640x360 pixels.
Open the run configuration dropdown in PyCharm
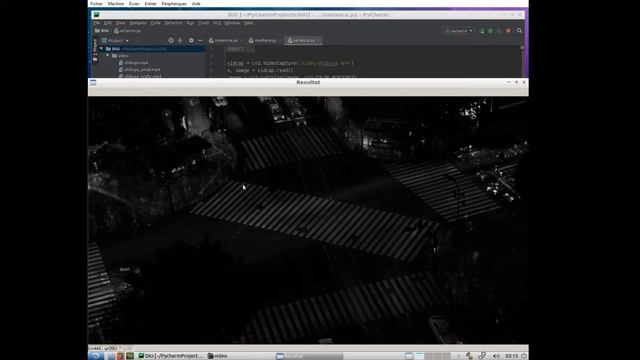459,31
